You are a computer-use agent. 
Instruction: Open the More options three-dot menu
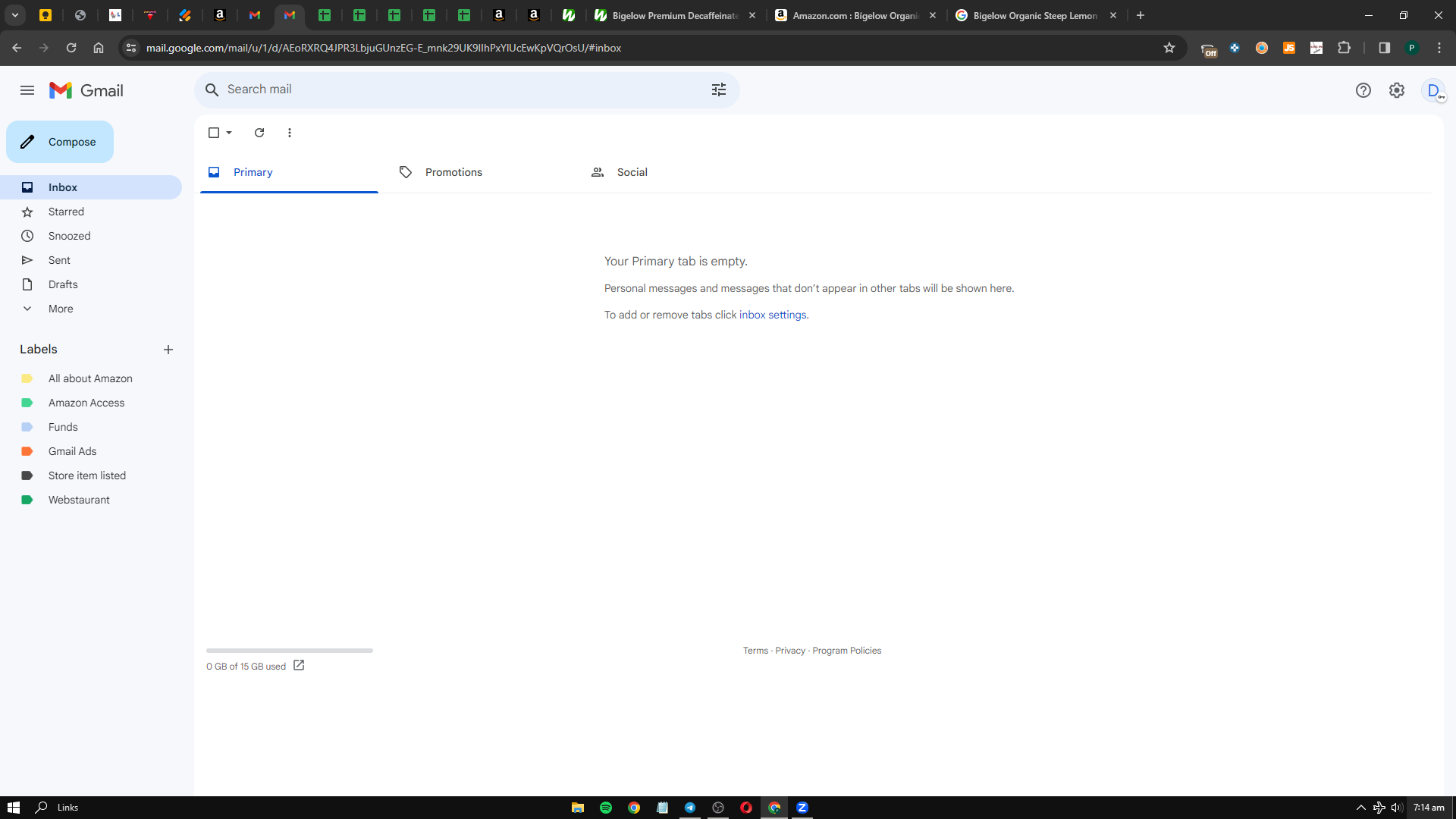click(x=290, y=133)
